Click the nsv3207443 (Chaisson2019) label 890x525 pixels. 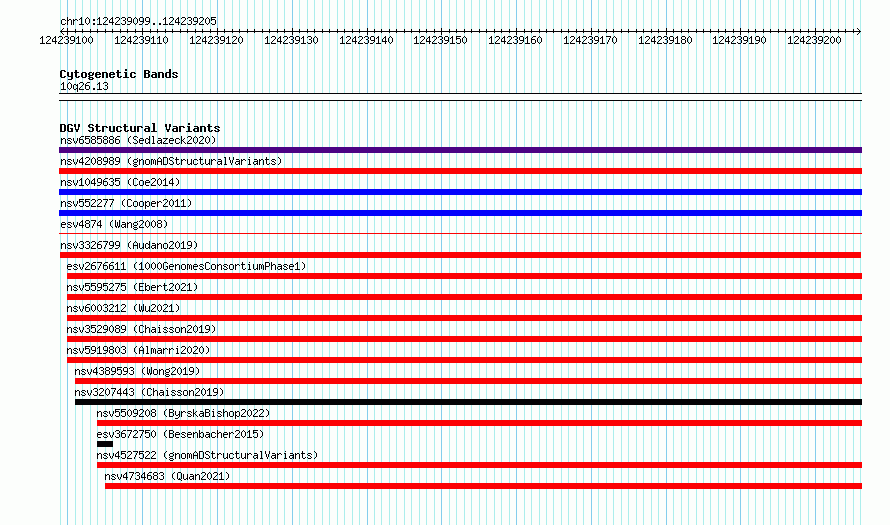[x=149, y=392]
